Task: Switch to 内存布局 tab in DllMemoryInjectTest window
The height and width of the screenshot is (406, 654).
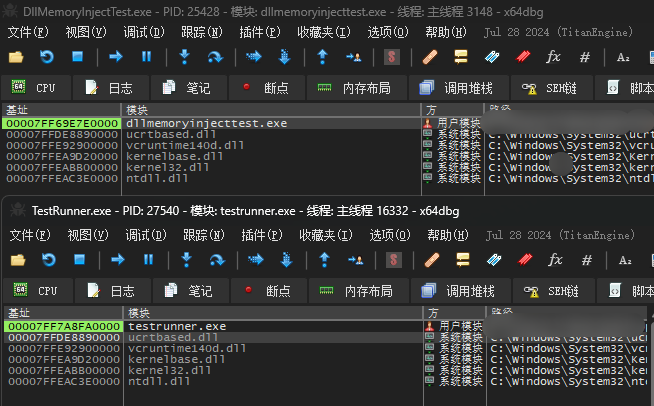Action: tap(357, 88)
